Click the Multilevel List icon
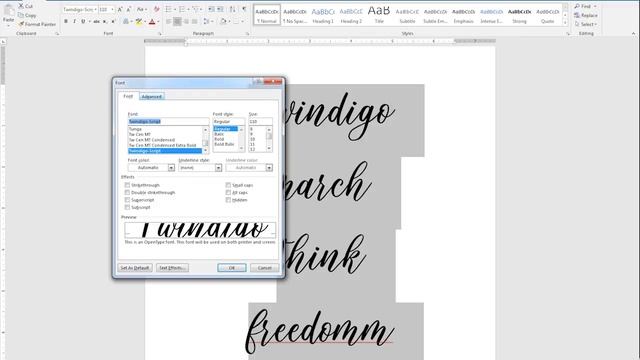Screen dimensions: 640x360 (x=196, y=9)
